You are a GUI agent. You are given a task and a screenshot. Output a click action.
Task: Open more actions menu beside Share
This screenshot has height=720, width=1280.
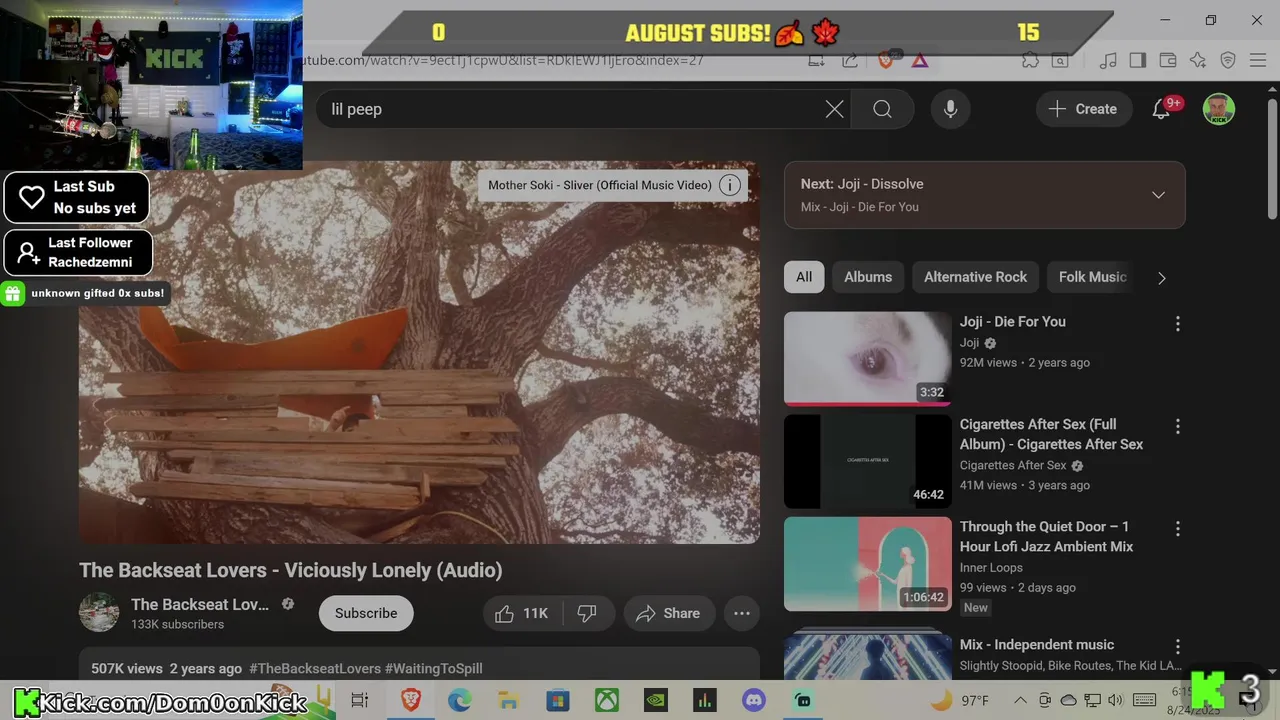[742, 613]
